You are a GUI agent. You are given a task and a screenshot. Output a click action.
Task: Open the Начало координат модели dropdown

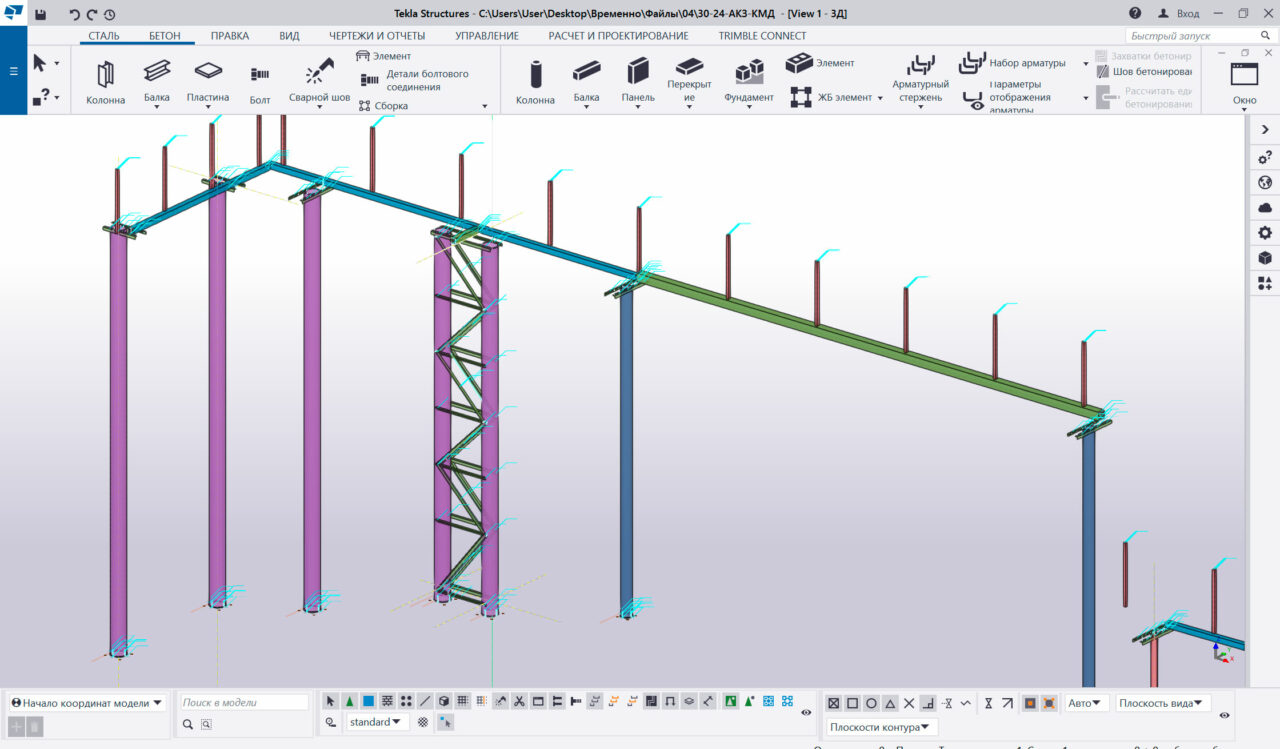(86, 703)
